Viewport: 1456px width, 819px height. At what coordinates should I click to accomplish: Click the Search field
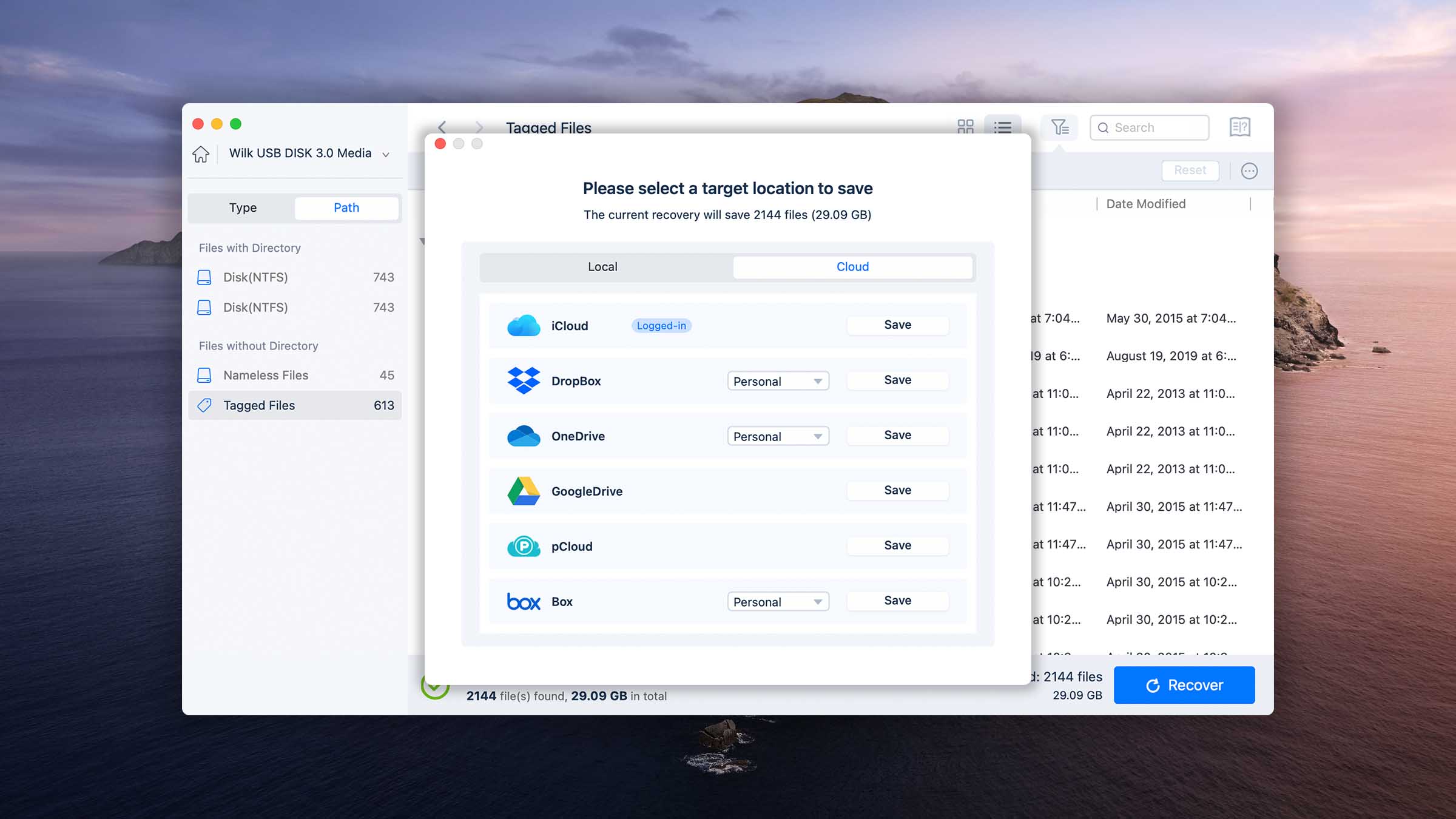1150,127
